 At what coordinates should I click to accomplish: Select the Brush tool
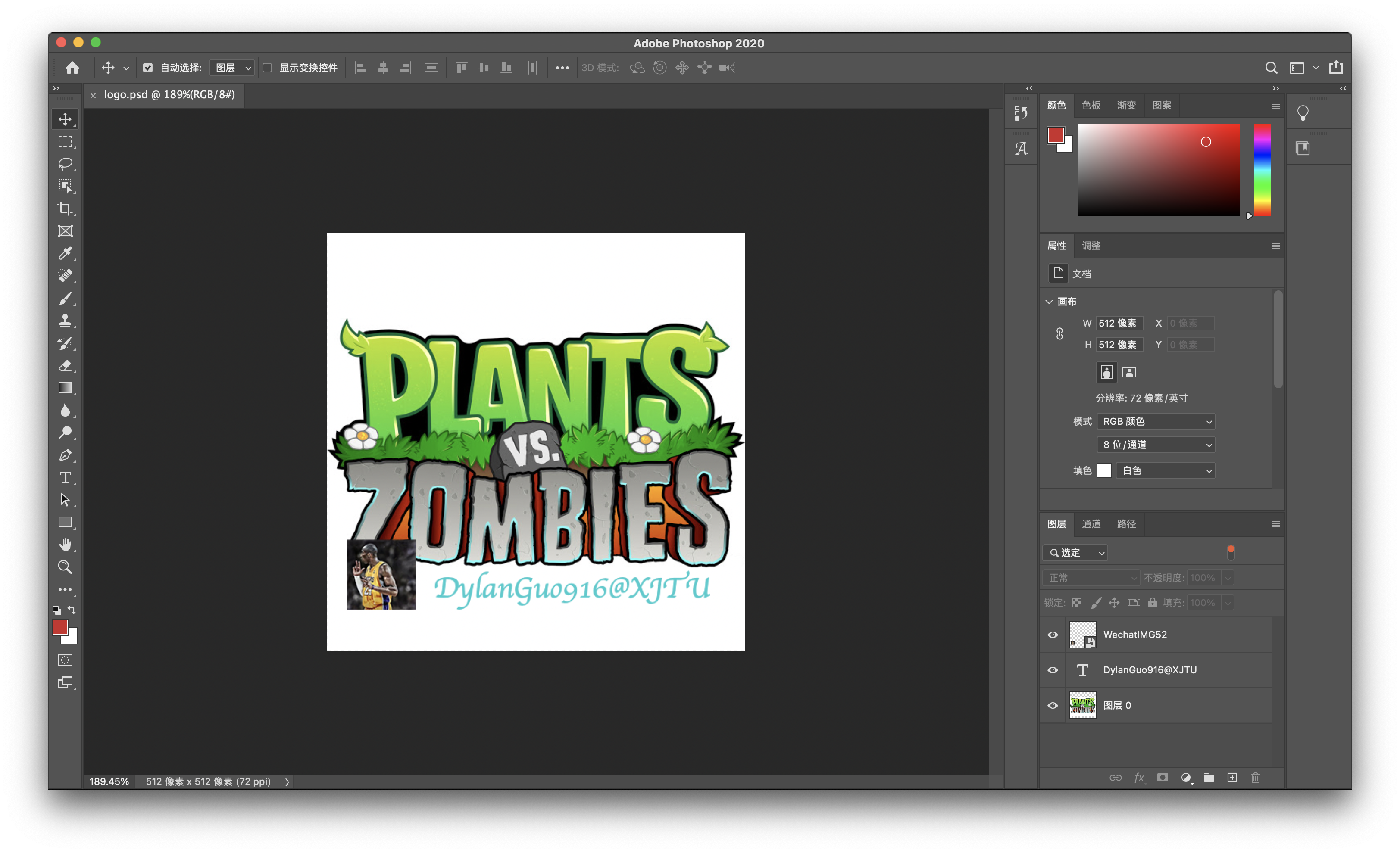point(66,298)
